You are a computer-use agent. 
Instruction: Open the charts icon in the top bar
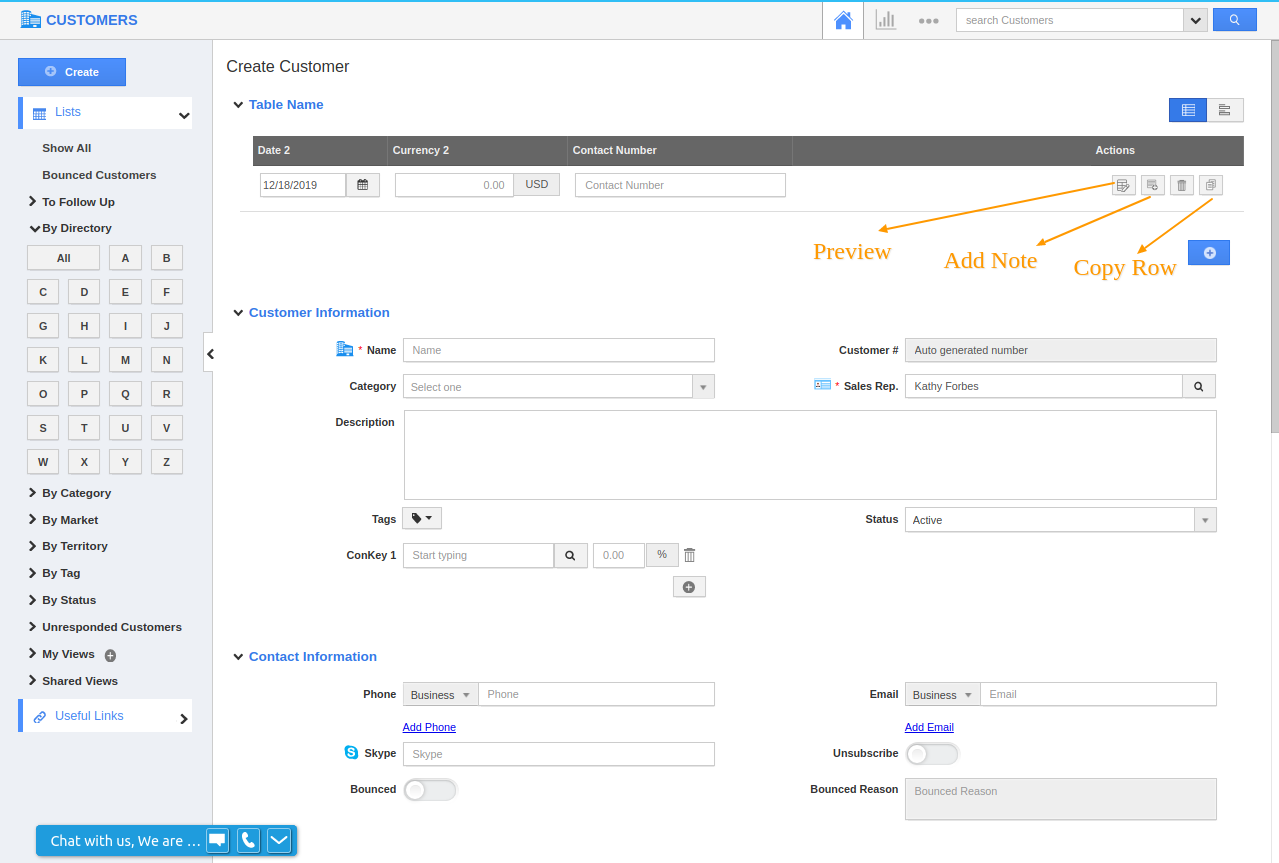[x=885, y=20]
